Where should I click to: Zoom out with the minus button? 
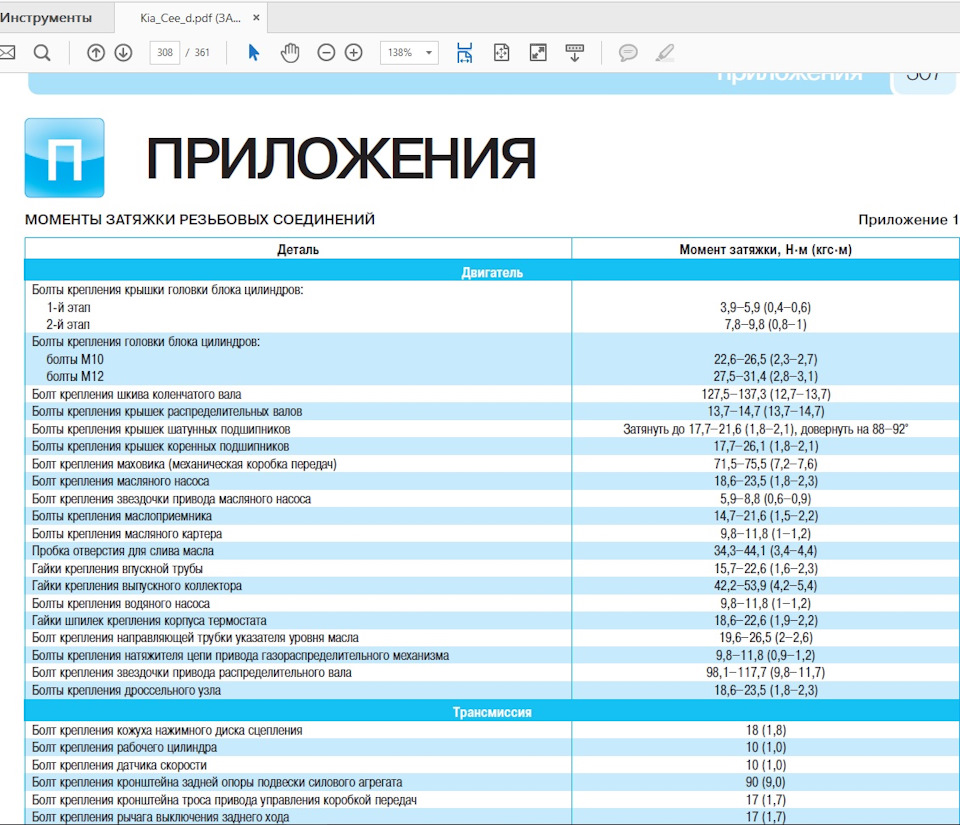[x=326, y=53]
